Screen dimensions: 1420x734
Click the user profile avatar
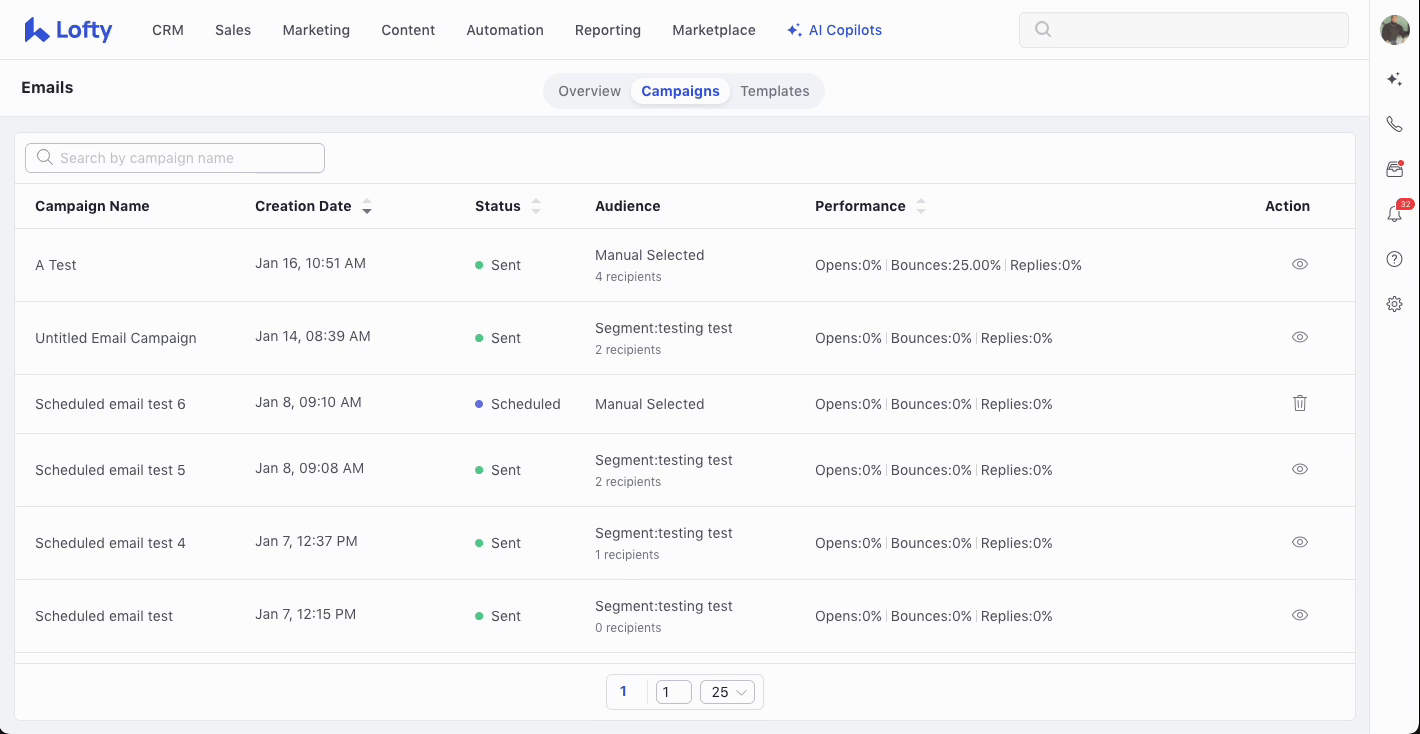[1394, 30]
